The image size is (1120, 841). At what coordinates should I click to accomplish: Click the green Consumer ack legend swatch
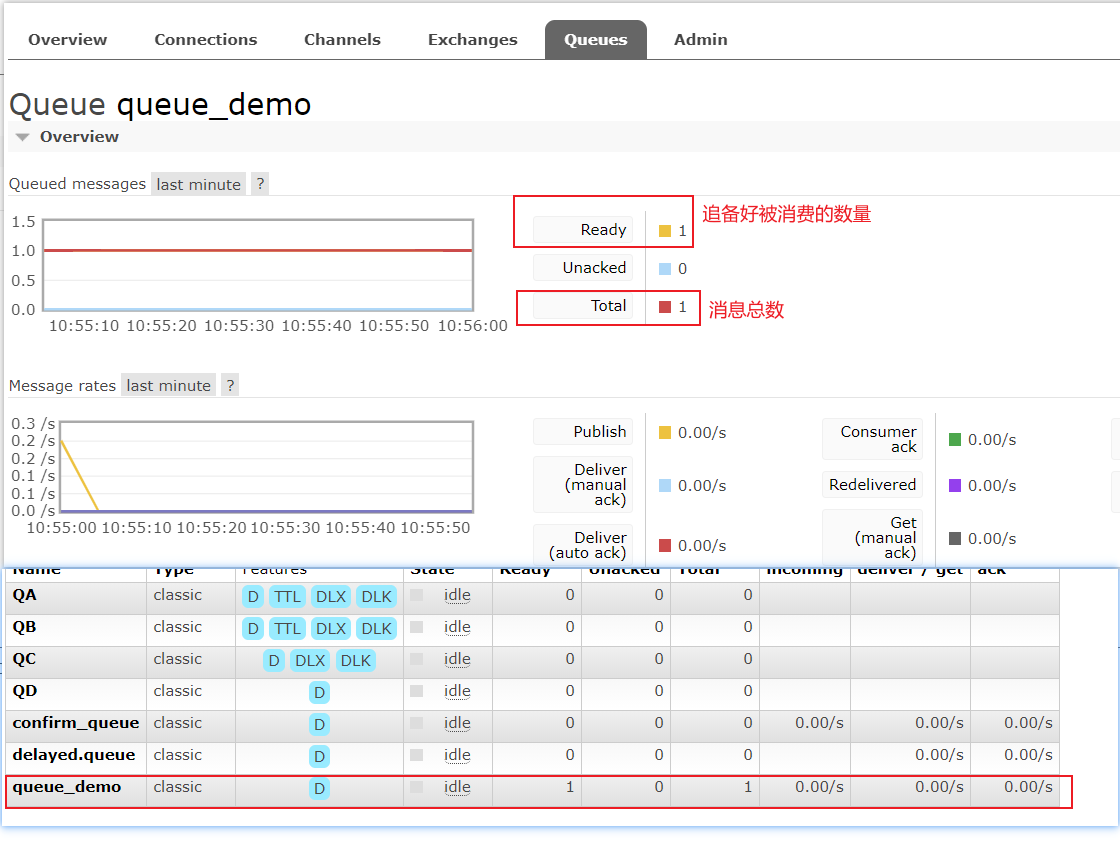[954, 440]
